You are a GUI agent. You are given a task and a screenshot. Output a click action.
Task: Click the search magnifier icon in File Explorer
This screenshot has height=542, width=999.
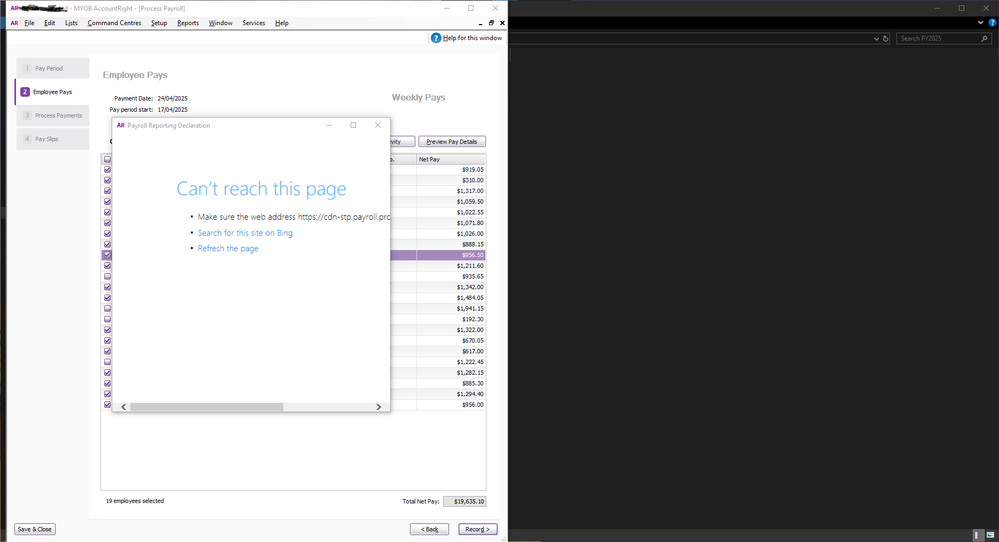(x=985, y=39)
